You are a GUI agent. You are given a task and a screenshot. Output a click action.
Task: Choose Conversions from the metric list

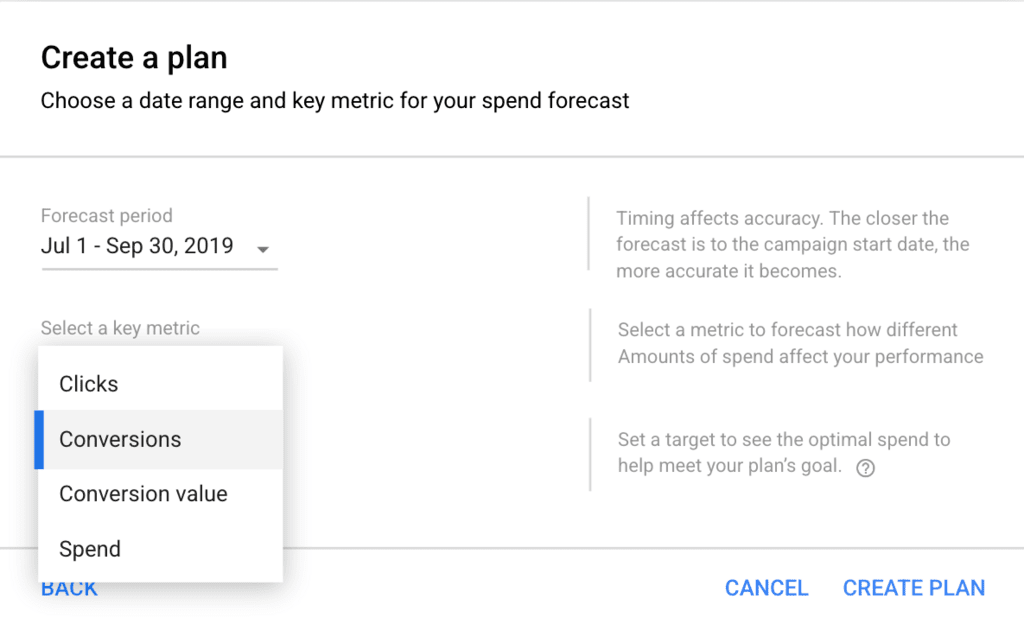161,439
